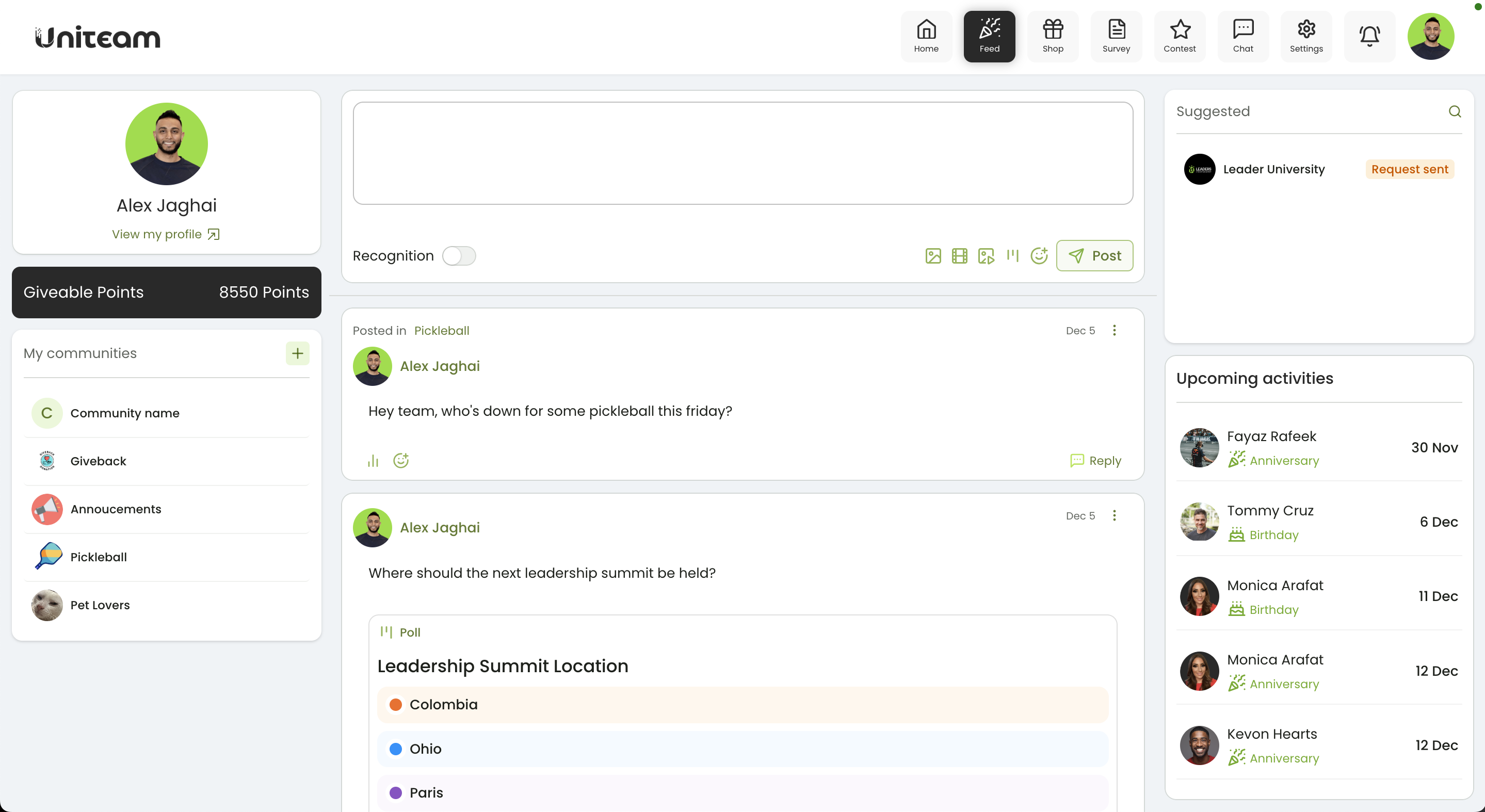1485x812 pixels.
Task: Open the emoji picker in the composer
Action: click(1039, 255)
